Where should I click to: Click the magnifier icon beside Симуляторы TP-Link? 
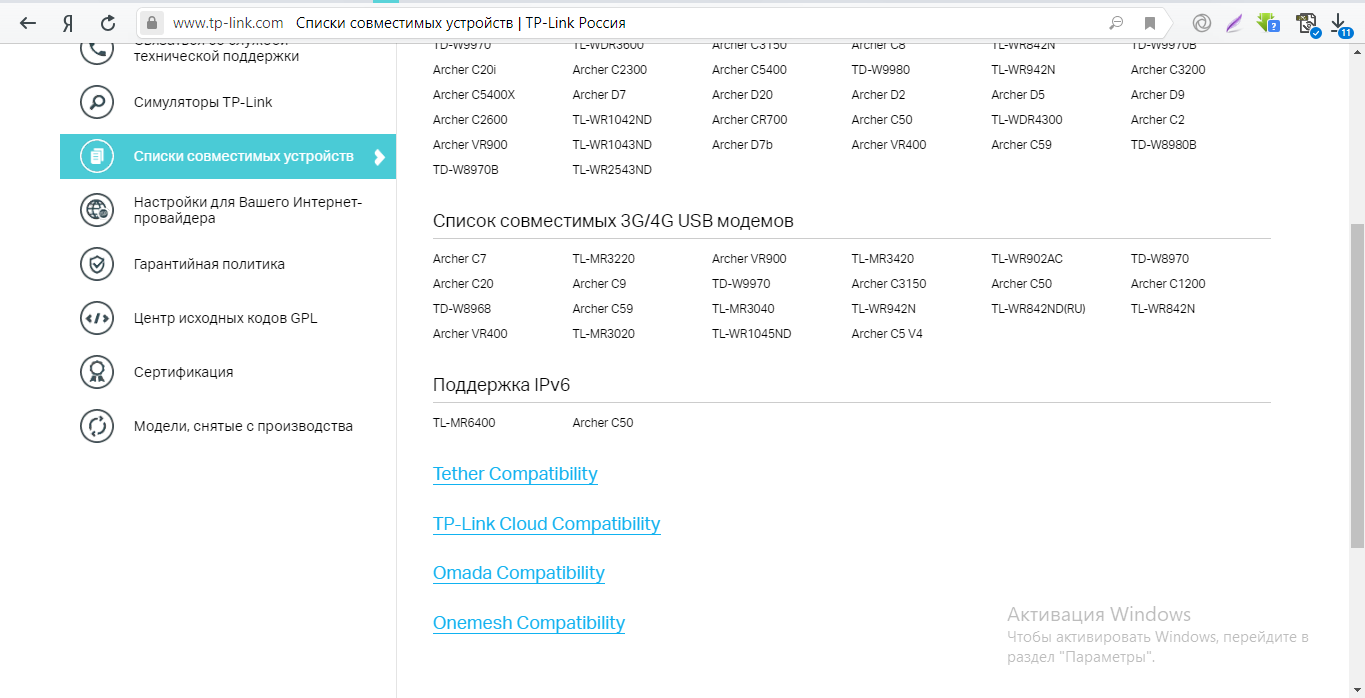pos(97,102)
